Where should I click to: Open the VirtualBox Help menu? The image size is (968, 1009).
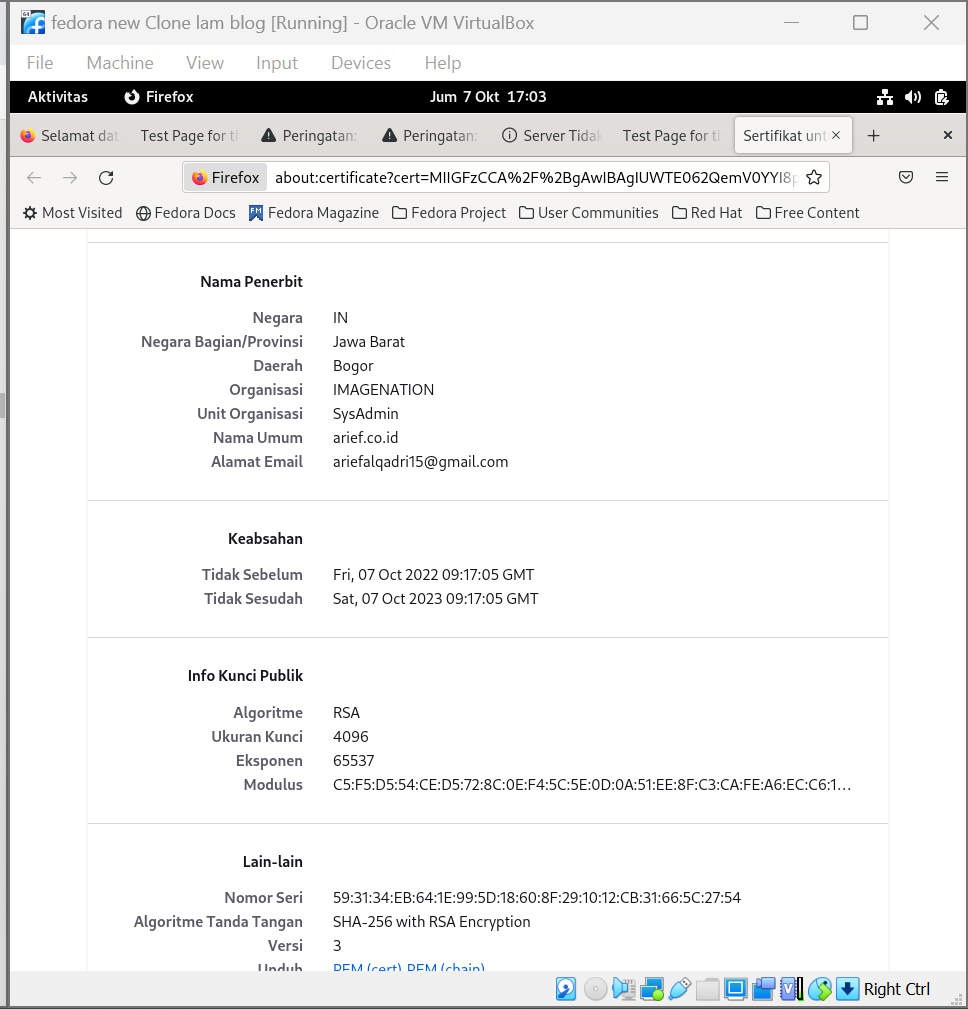pos(443,63)
